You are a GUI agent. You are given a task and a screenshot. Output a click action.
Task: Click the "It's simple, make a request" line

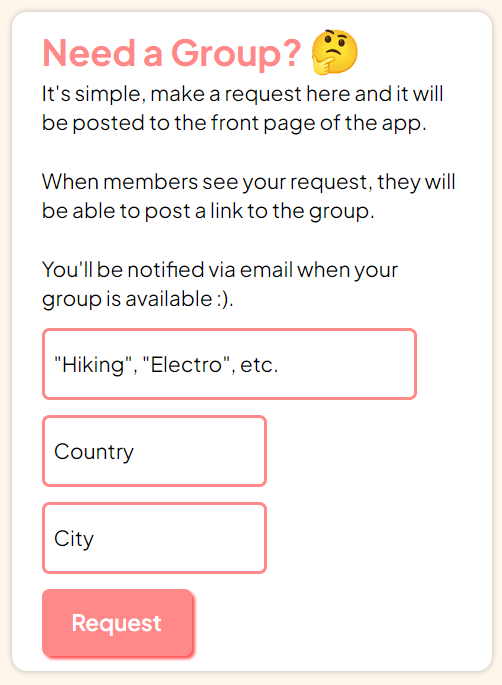(242, 94)
